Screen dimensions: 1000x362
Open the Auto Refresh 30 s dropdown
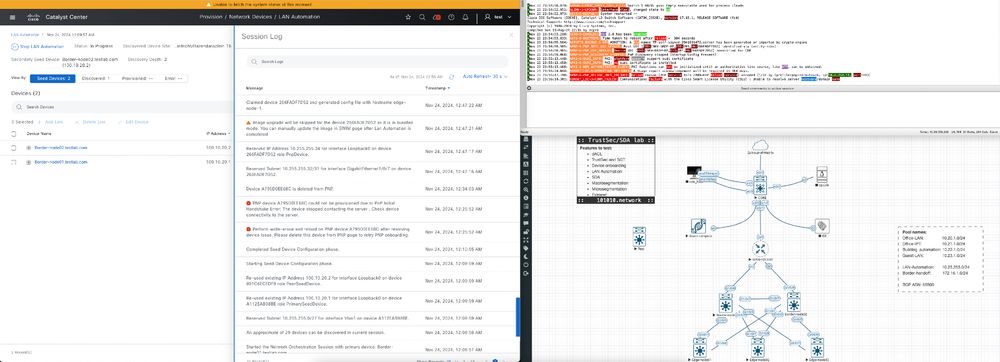coord(485,76)
